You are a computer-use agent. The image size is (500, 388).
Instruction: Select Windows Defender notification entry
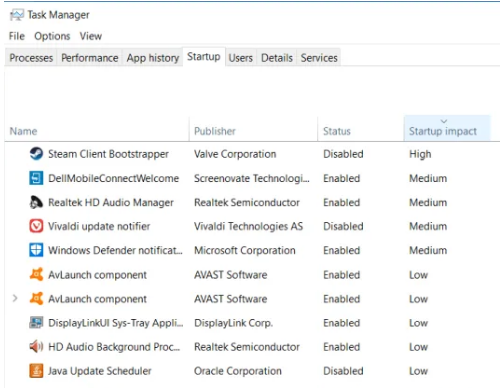tap(115, 250)
